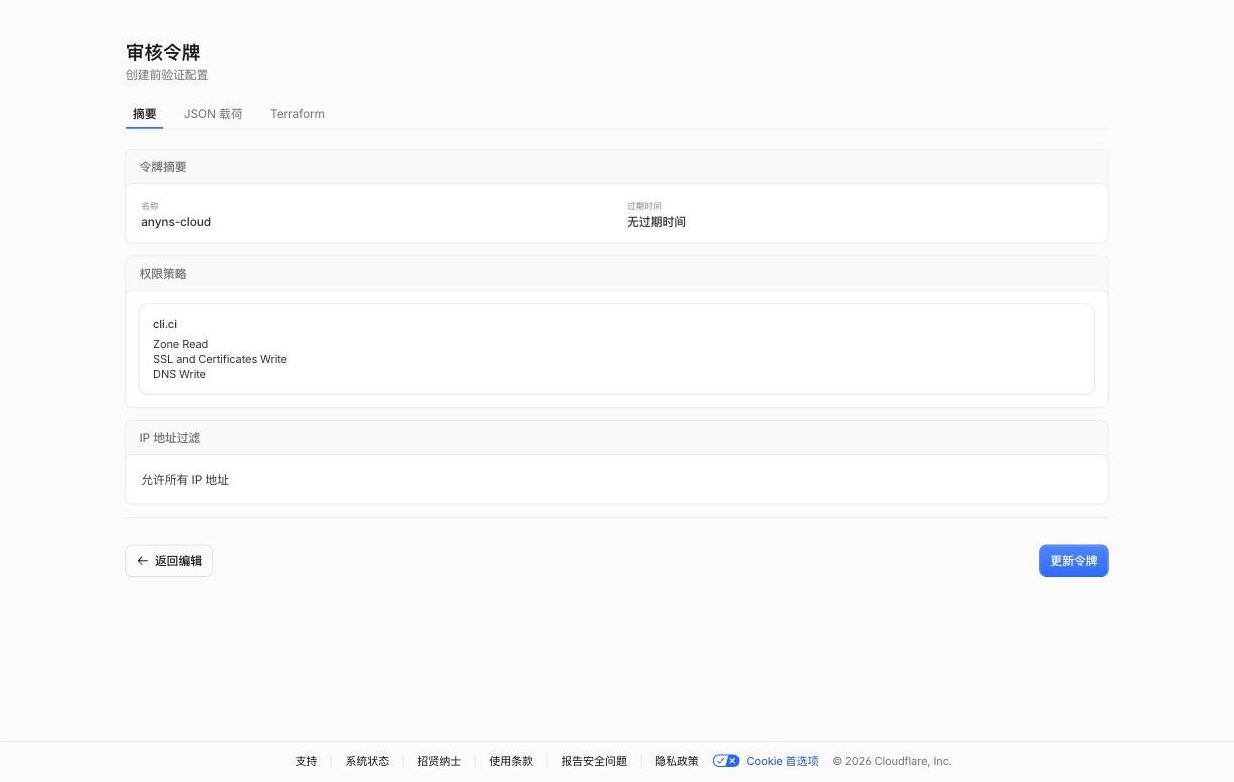1234x782 pixels.
Task: Click the © 2026 Cloudflare, Inc. text
Action: [892, 761]
